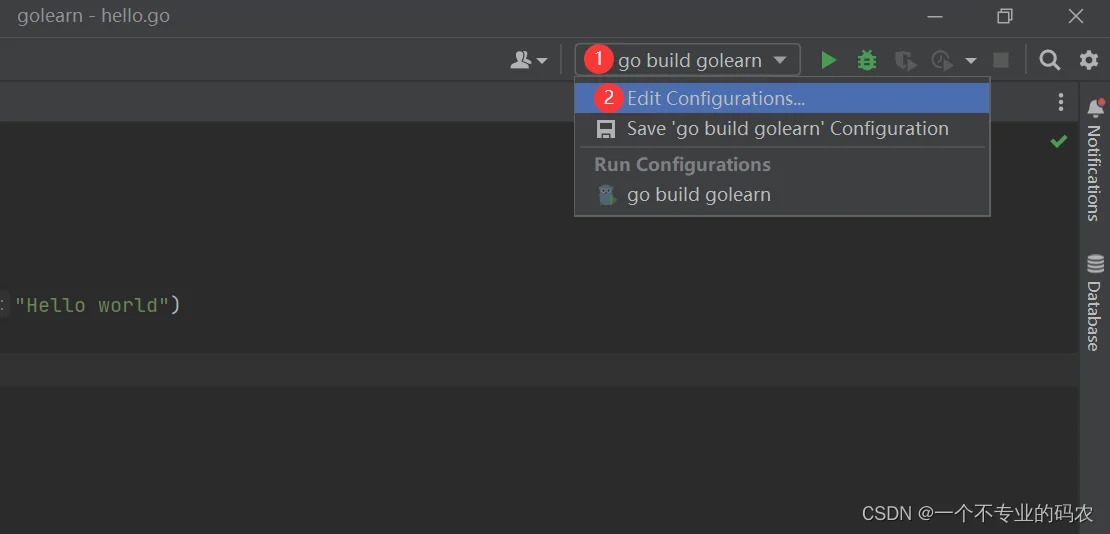Choose Save 'go build golearn' Configuration
This screenshot has width=1110, height=534.
[787, 128]
